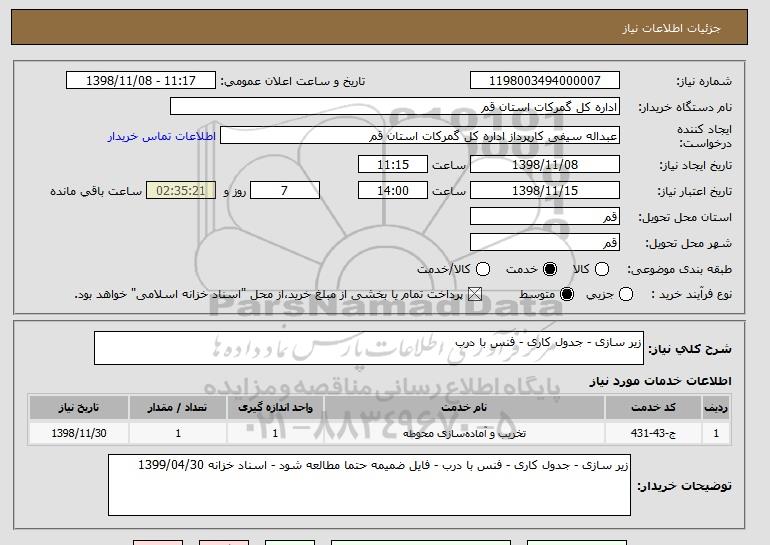Screen dimensions: 770x545
Task: Click the ردیف column header
Action: [716, 408]
